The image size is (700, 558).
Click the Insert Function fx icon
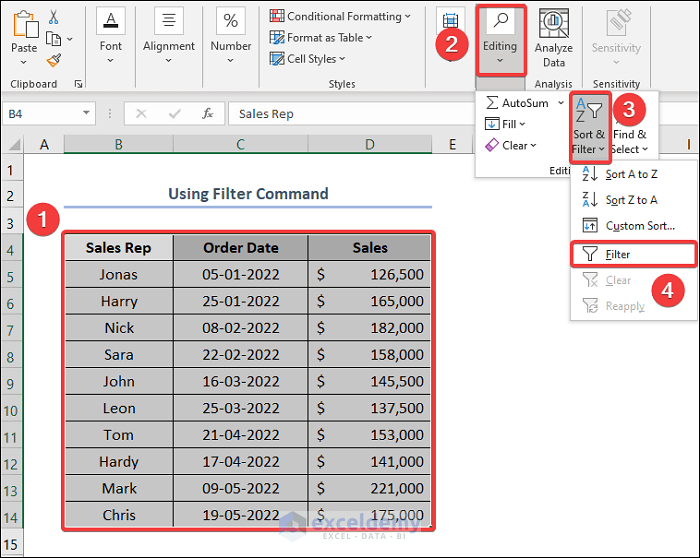point(208,114)
